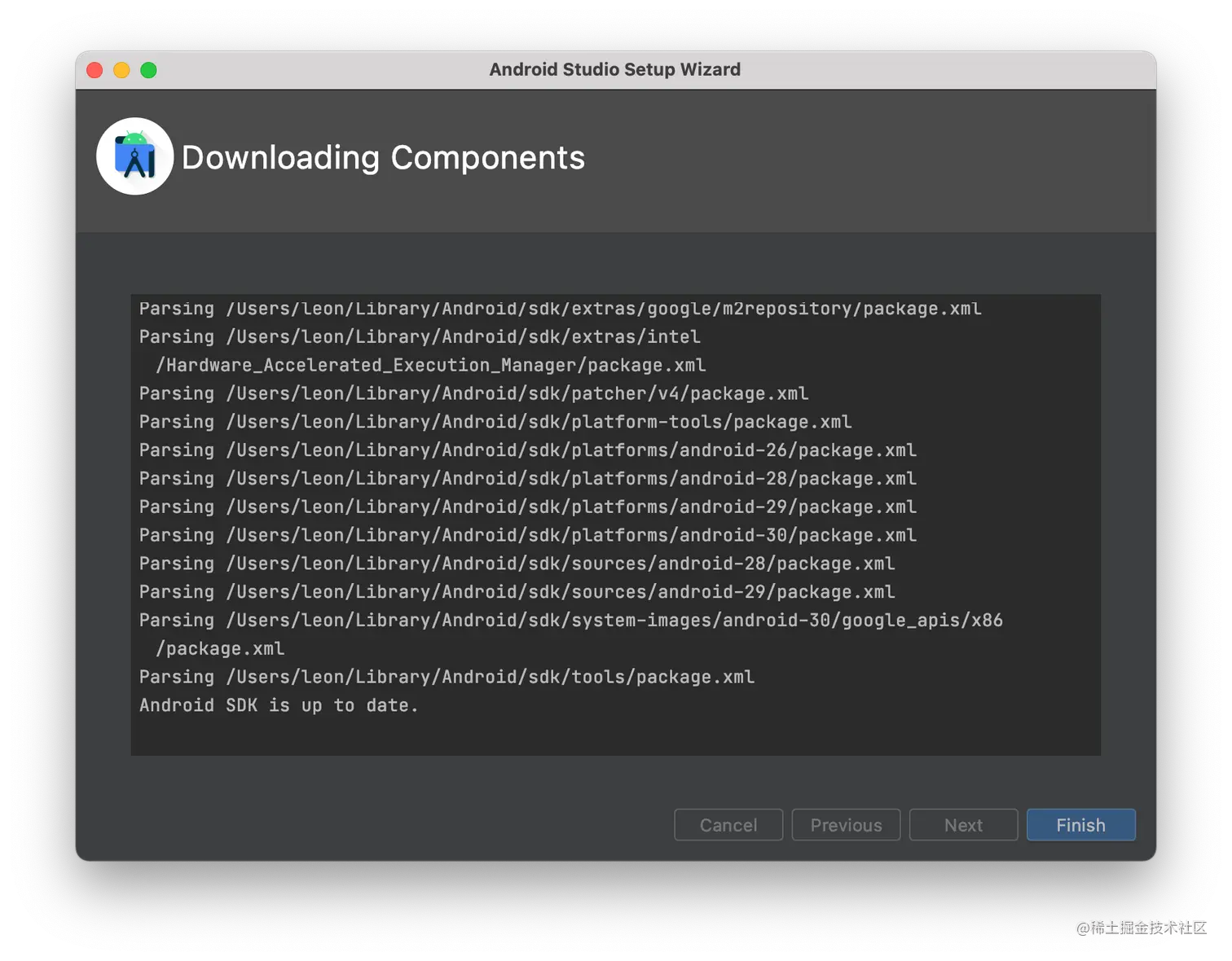The width and height of the screenshot is (1232, 961).
Task: Select the Hardware_Accelerated_Execution_Manager/package.xml line
Action: 431,365
